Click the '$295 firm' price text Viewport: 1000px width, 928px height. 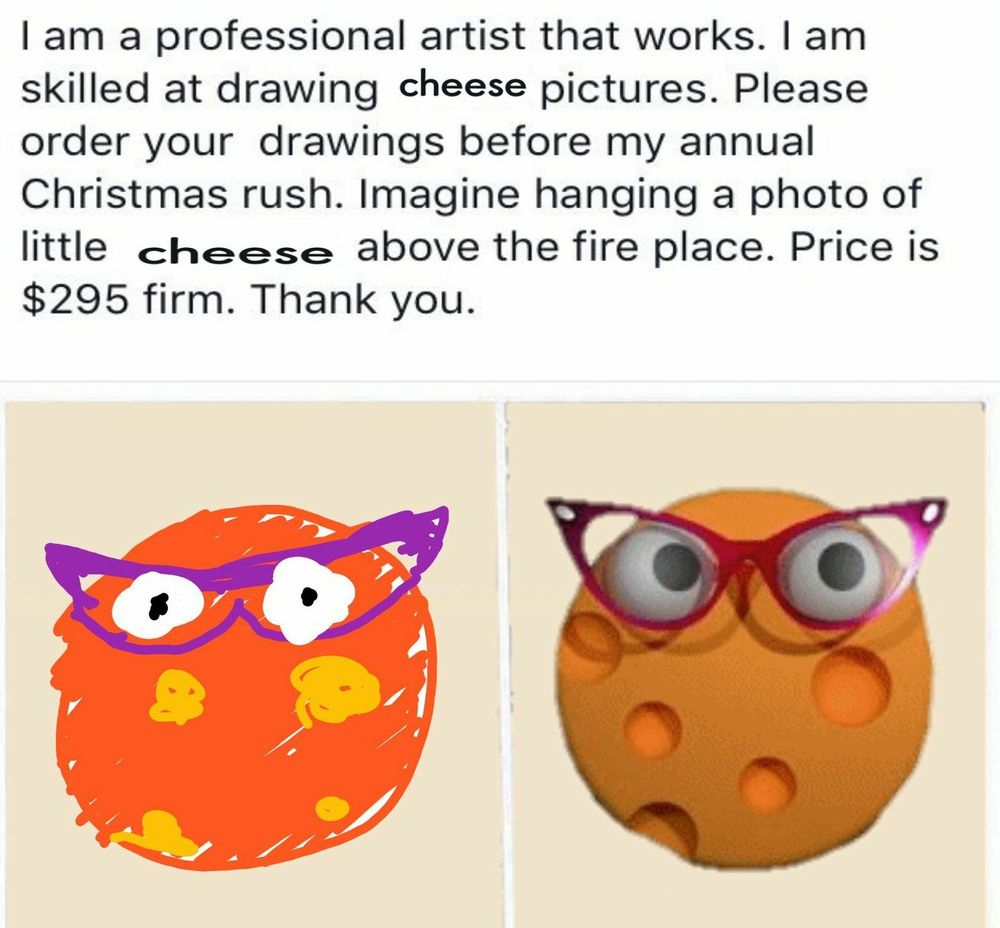click(124, 298)
